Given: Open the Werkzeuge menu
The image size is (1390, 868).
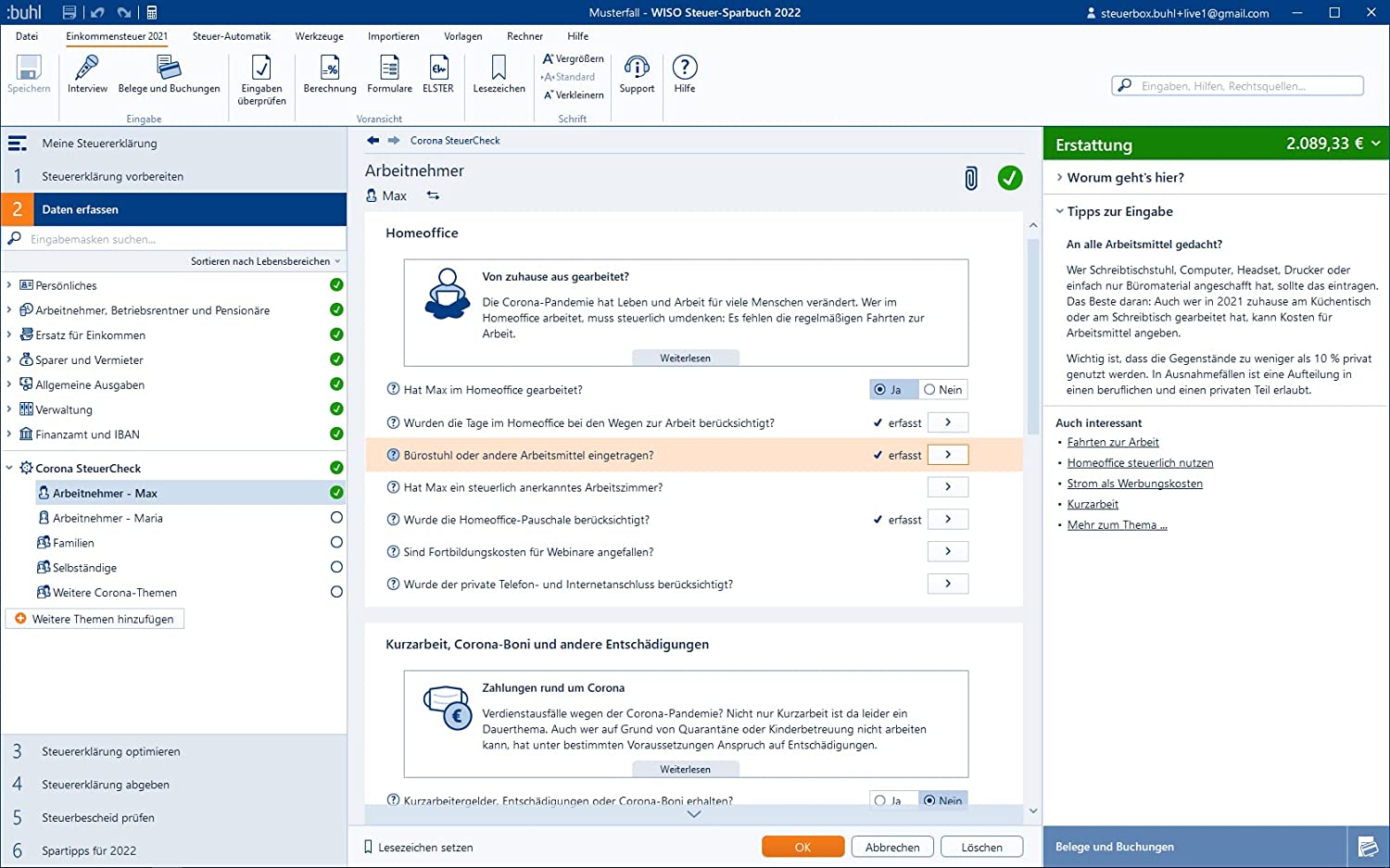Looking at the screenshot, I should [319, 36].
